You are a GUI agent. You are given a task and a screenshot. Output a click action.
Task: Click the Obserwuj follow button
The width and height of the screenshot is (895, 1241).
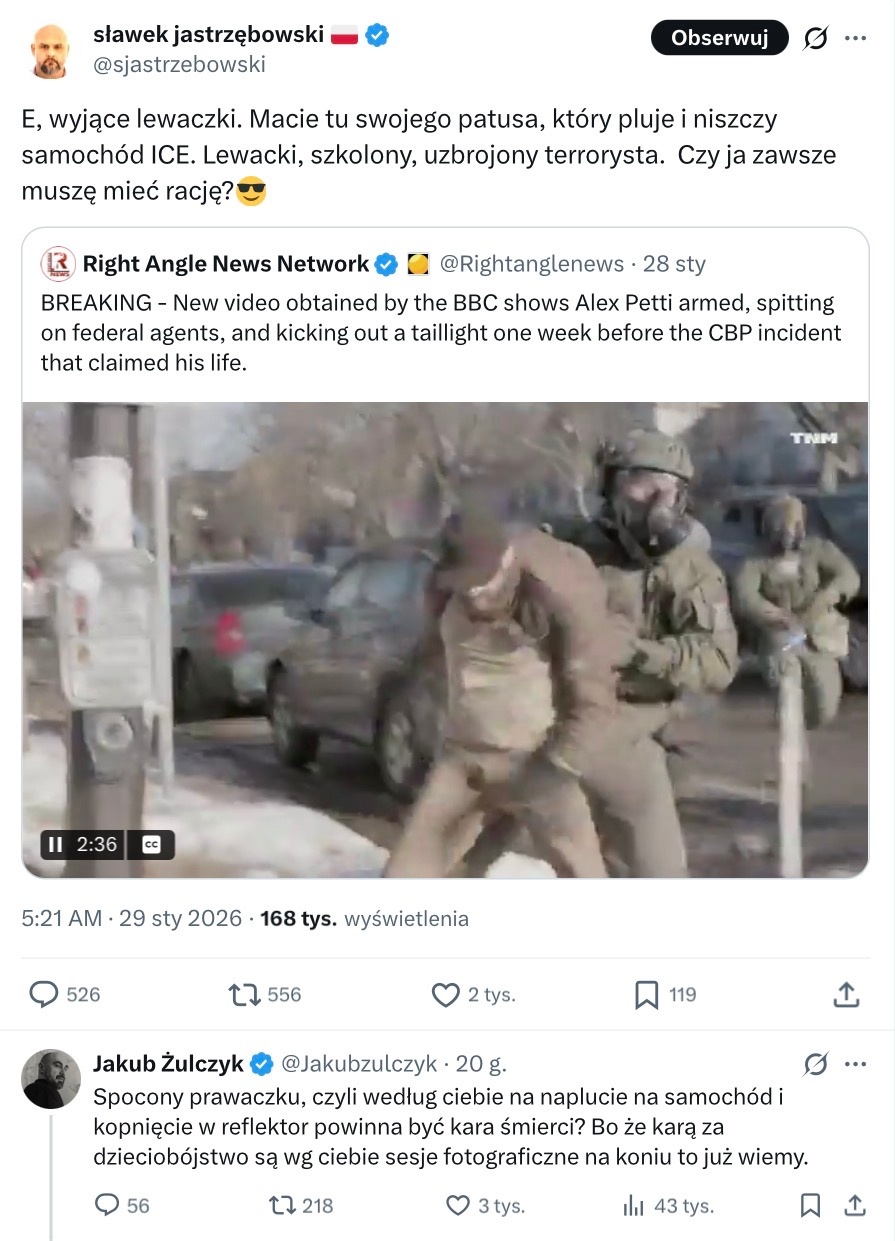click(719, 38)
